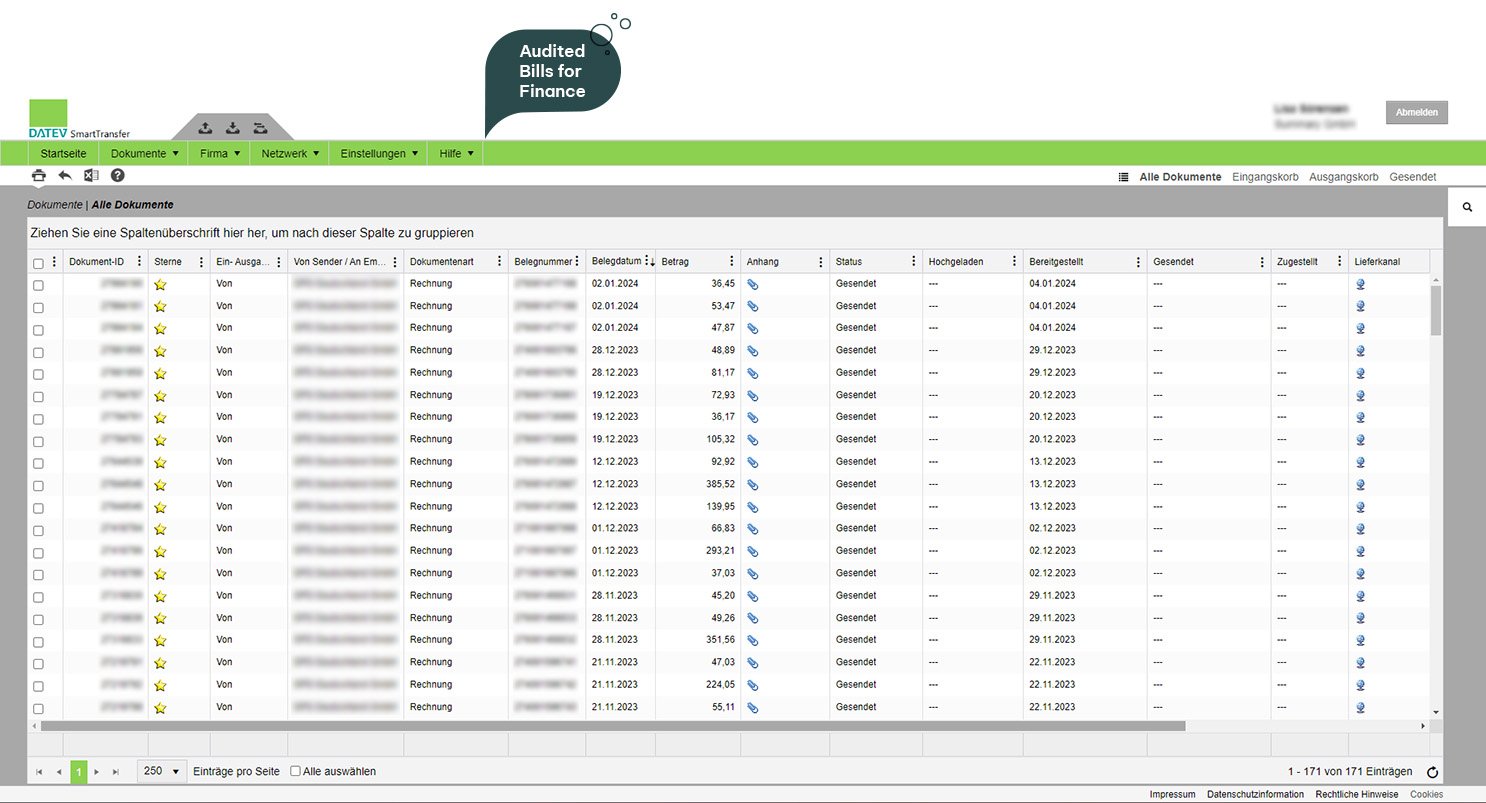Click the Excel export icon
Viewport: 1486px width, 803px height.
pos(91,175)
